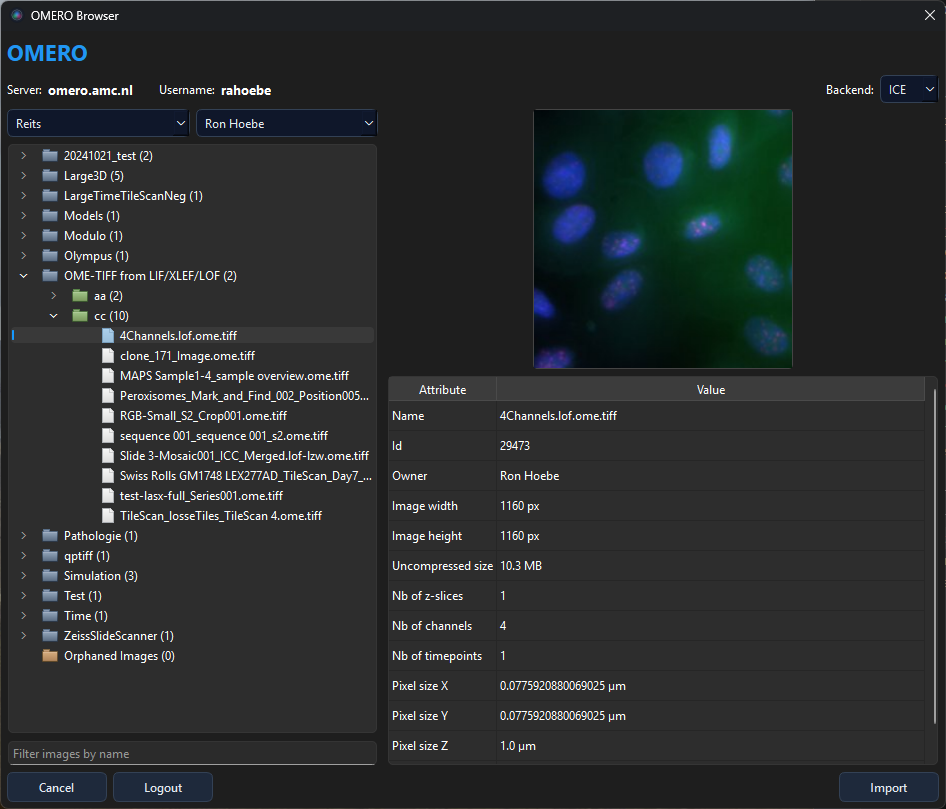Viewport: 946px width, 809px height.
Task: Click the cell image preview thumbnail
Action: pyautogui.click(x=662, y=239)
